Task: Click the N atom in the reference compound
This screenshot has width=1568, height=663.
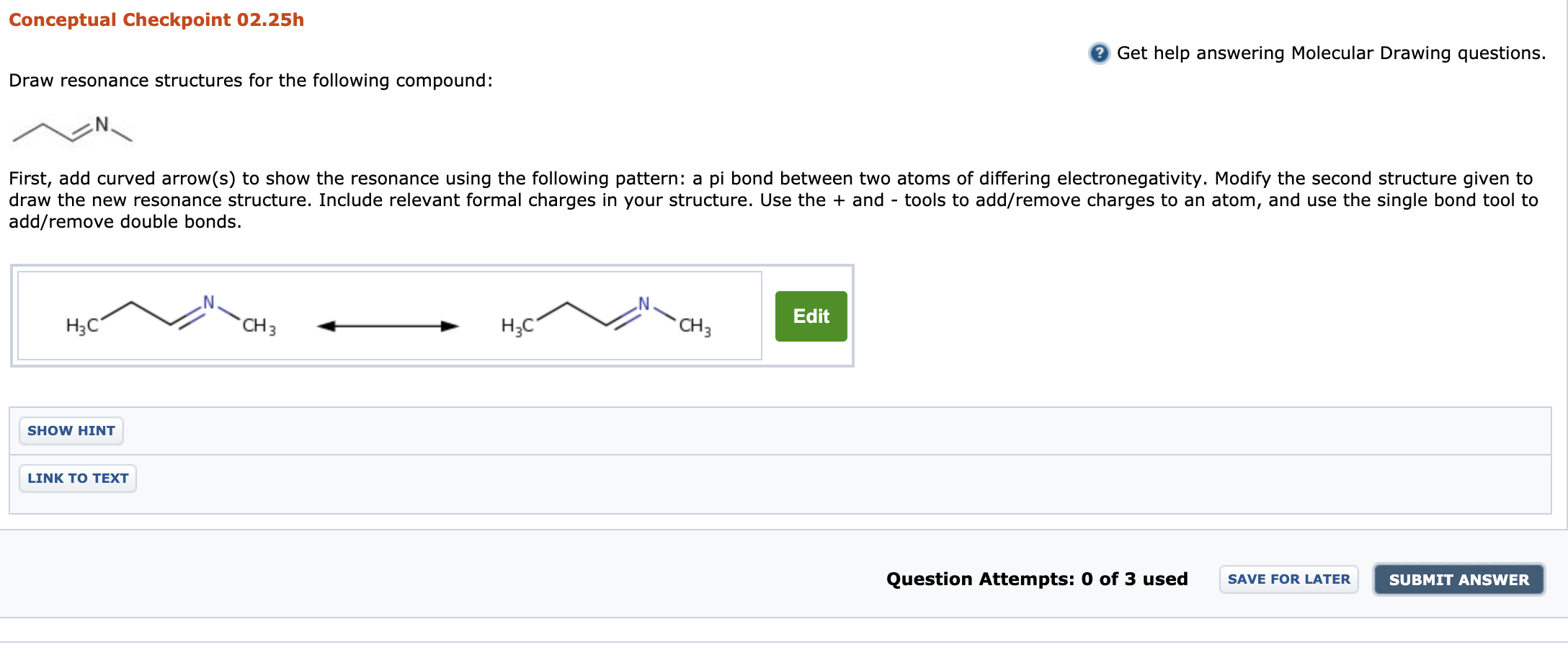Action: 102,124
